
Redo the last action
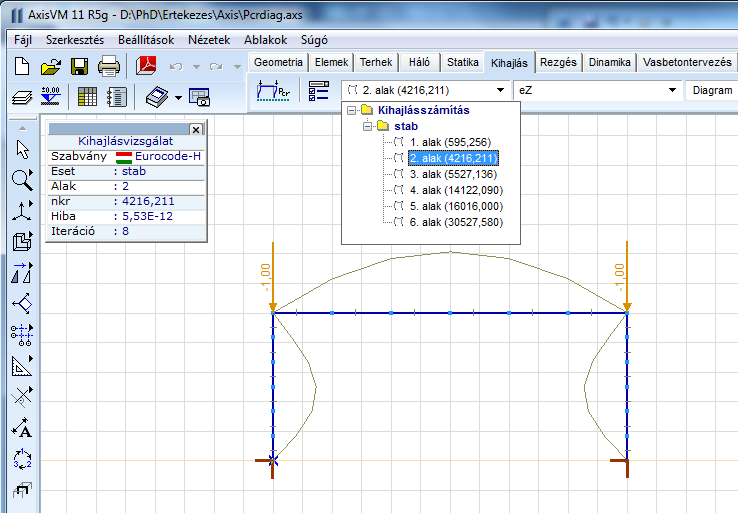click(216, 67)
